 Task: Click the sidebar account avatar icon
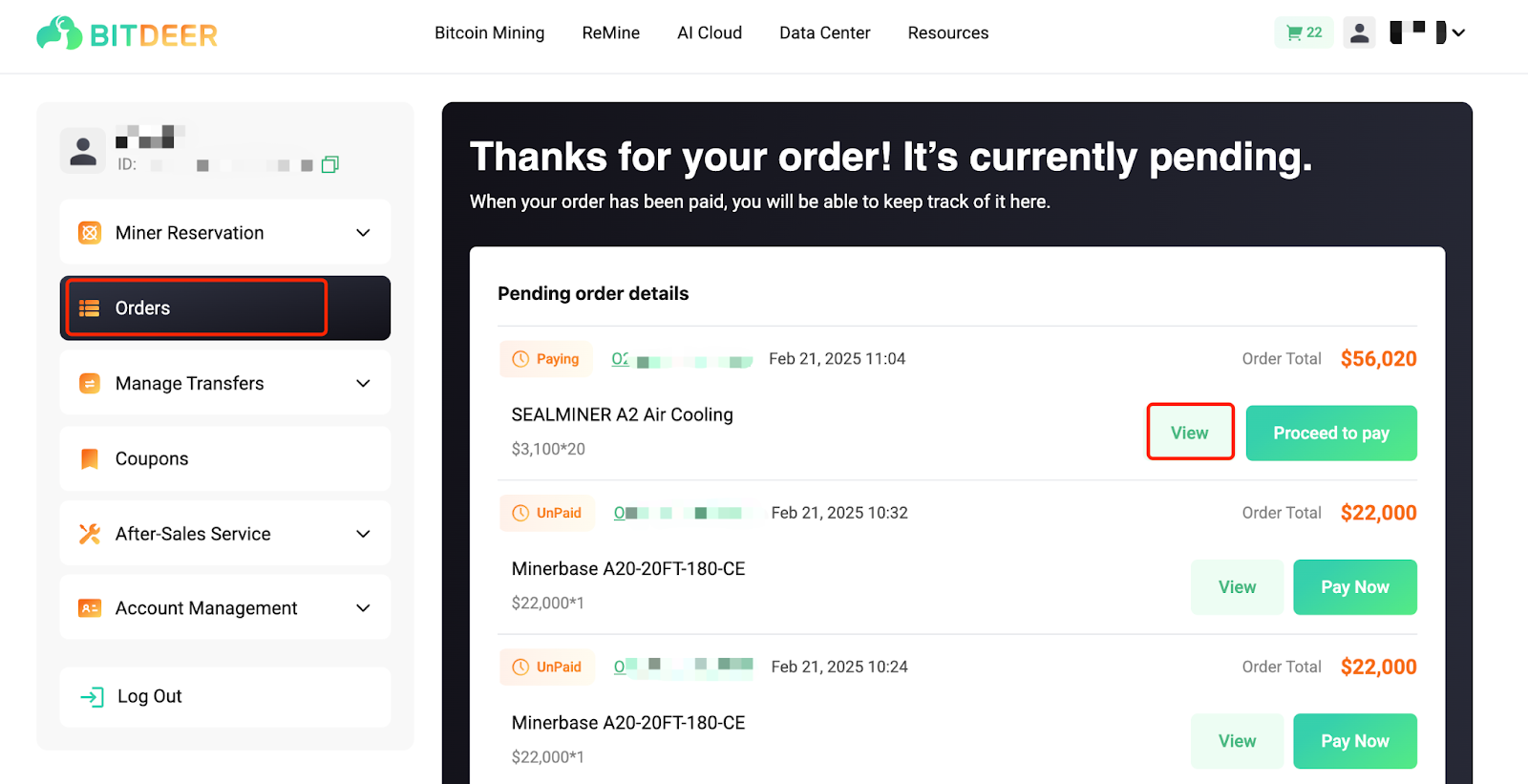(x=83, y=151)
